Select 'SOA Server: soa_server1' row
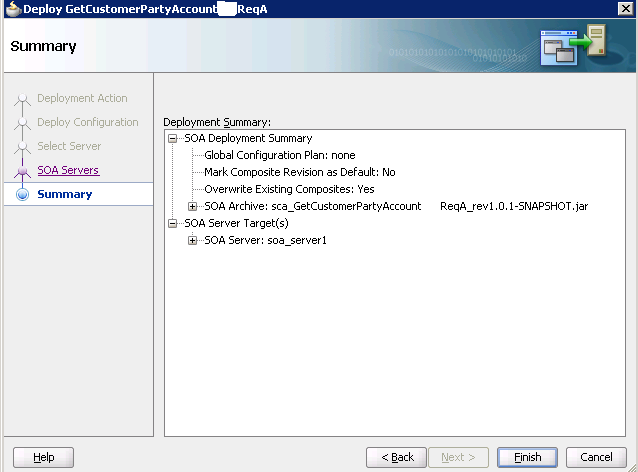Screen dimensions: 638x472 pos(265,240)
